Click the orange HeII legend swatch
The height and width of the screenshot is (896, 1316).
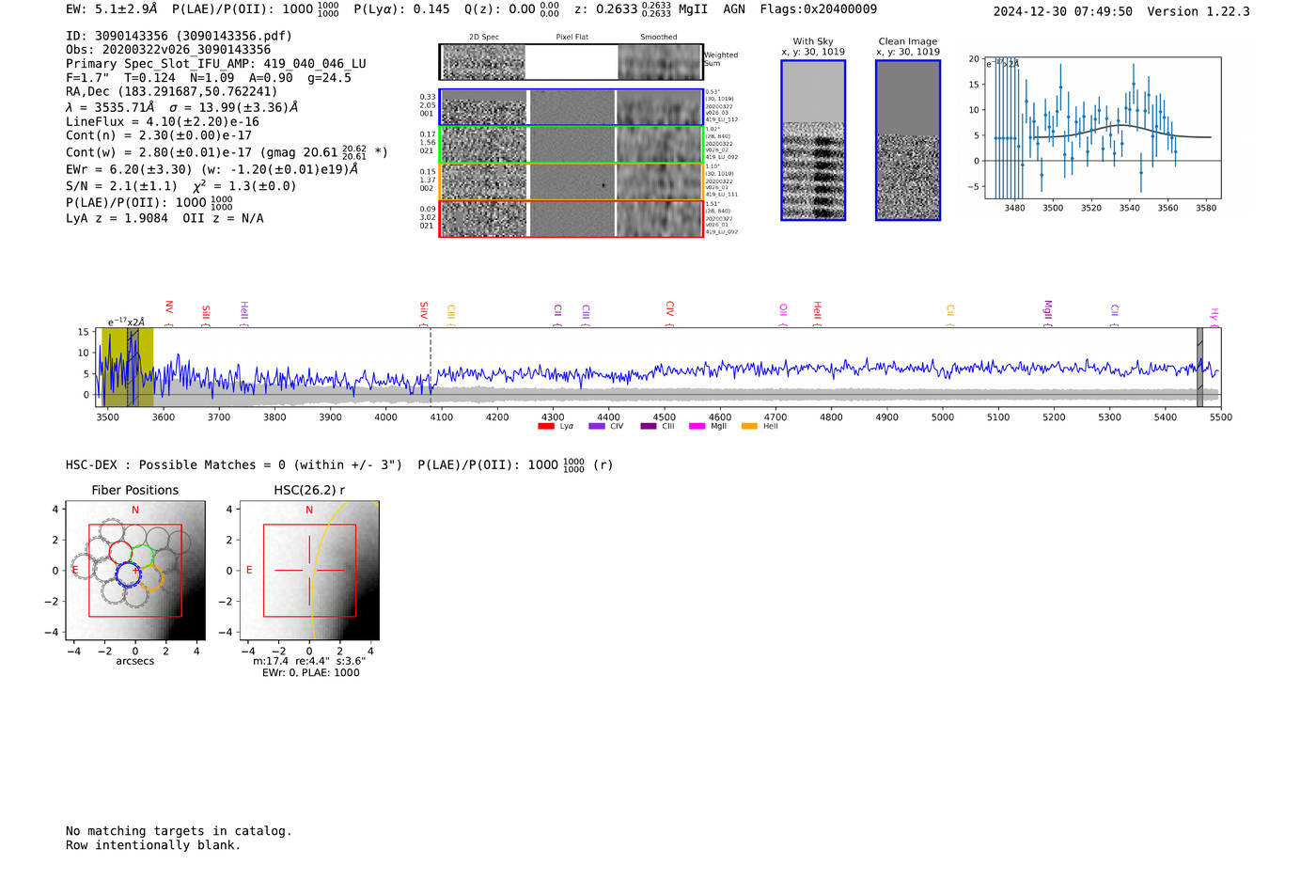click(x=749, y=427)
